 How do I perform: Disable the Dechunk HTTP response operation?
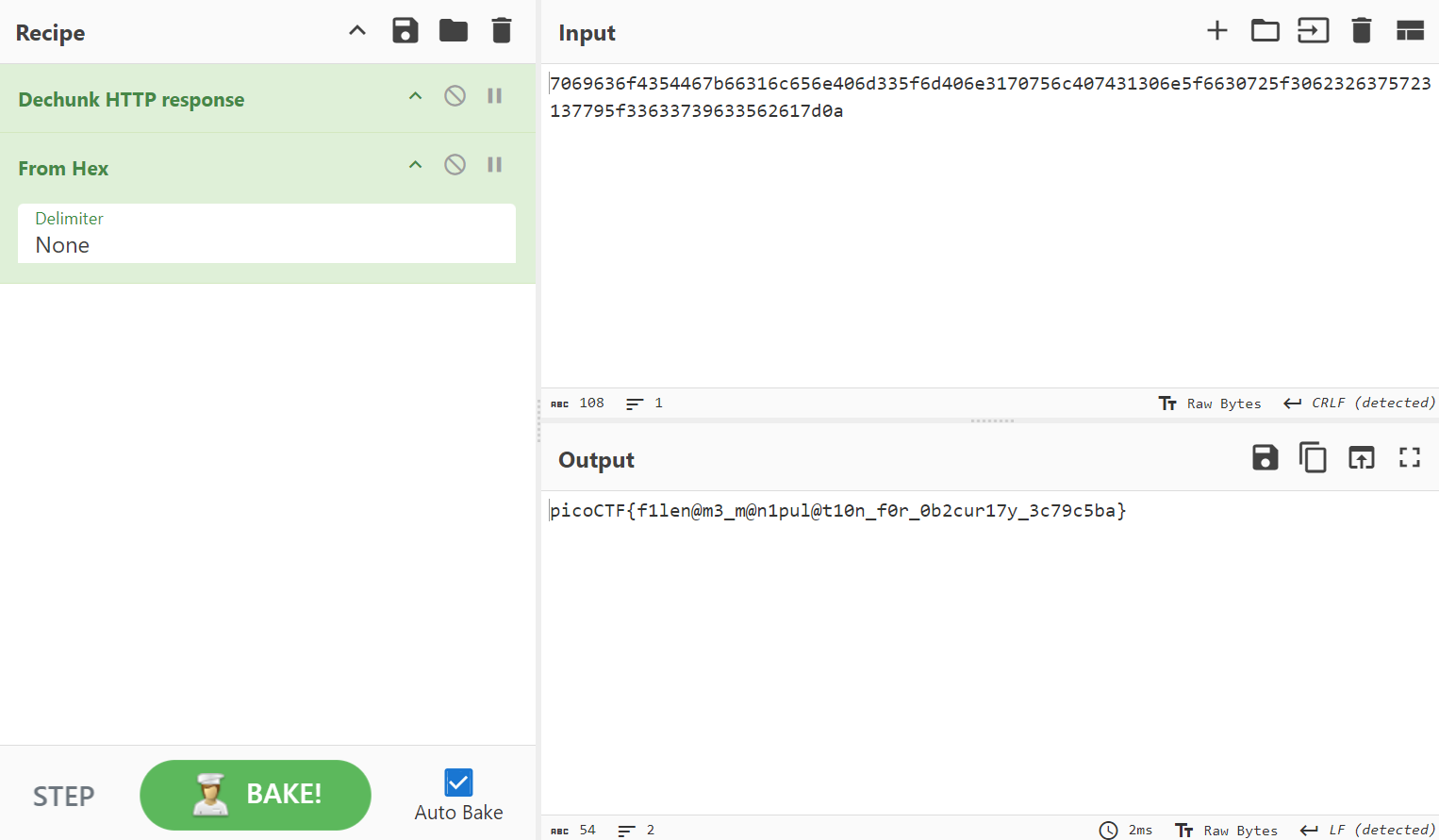click(x=455, y=96)
